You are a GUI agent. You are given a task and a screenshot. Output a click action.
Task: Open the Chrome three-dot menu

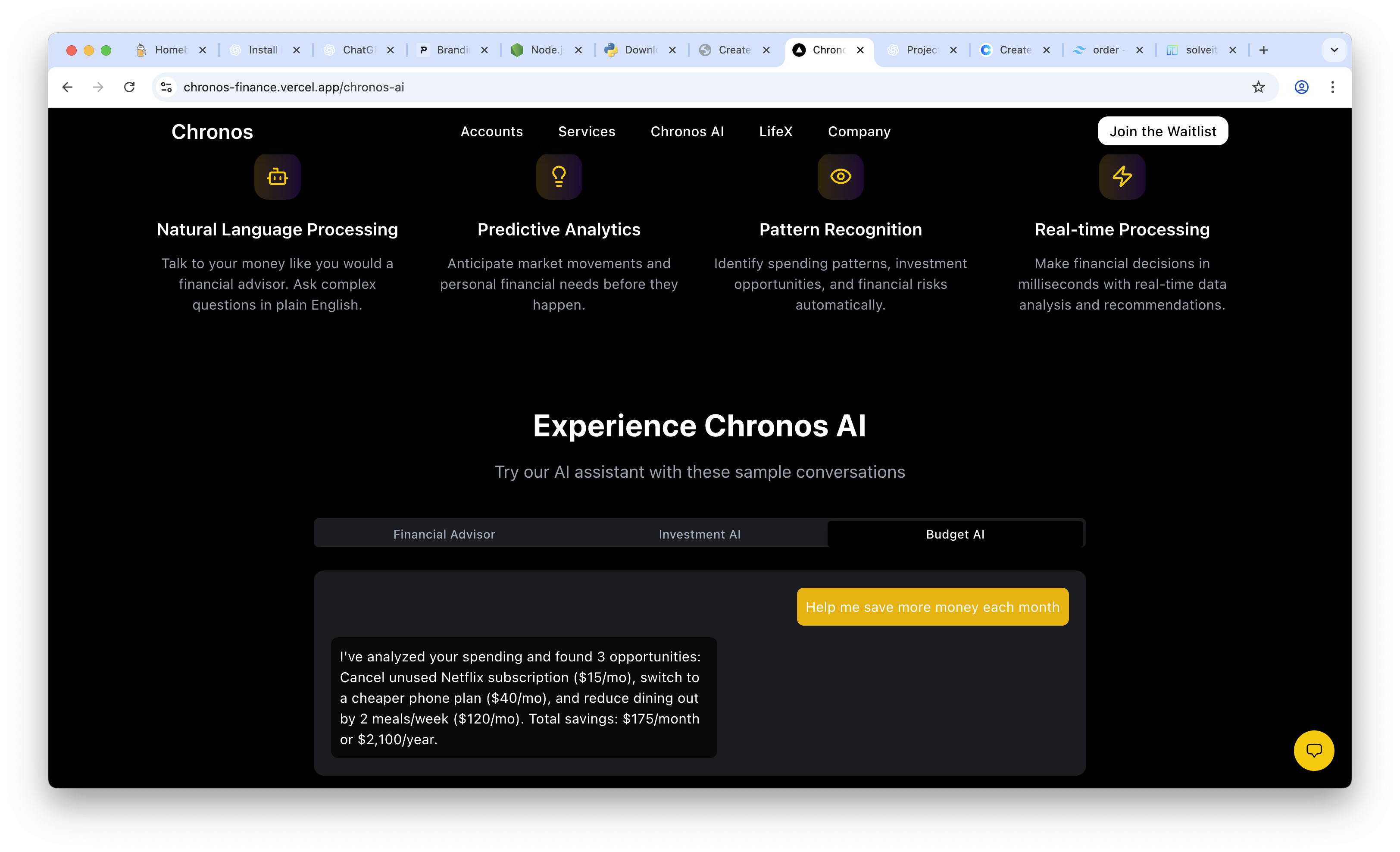1332,87
